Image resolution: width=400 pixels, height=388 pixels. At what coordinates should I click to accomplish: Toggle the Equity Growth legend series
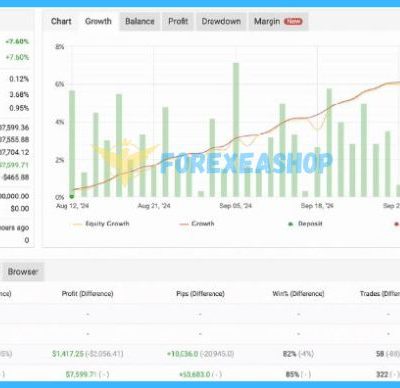click(101, 224)
